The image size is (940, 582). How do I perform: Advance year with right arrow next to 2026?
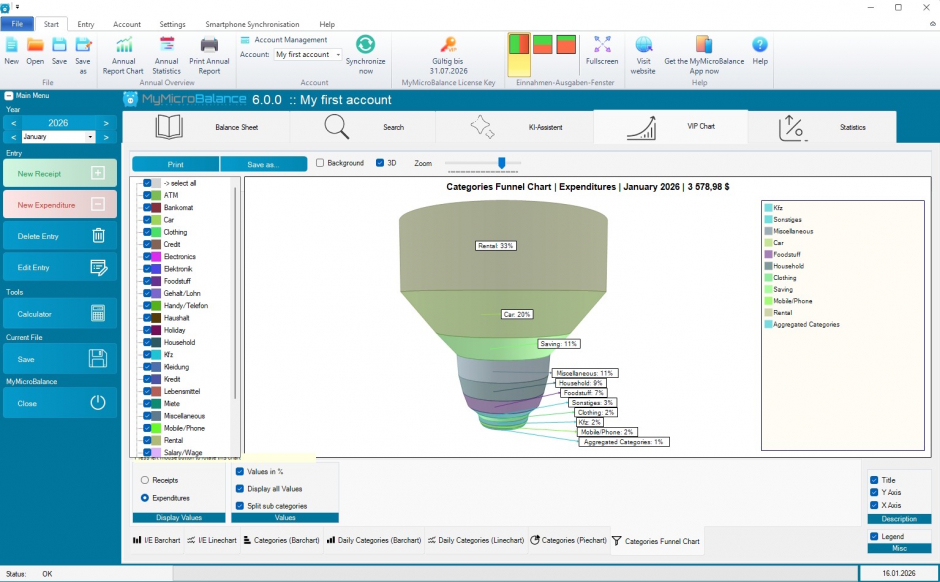coord(106,123)
